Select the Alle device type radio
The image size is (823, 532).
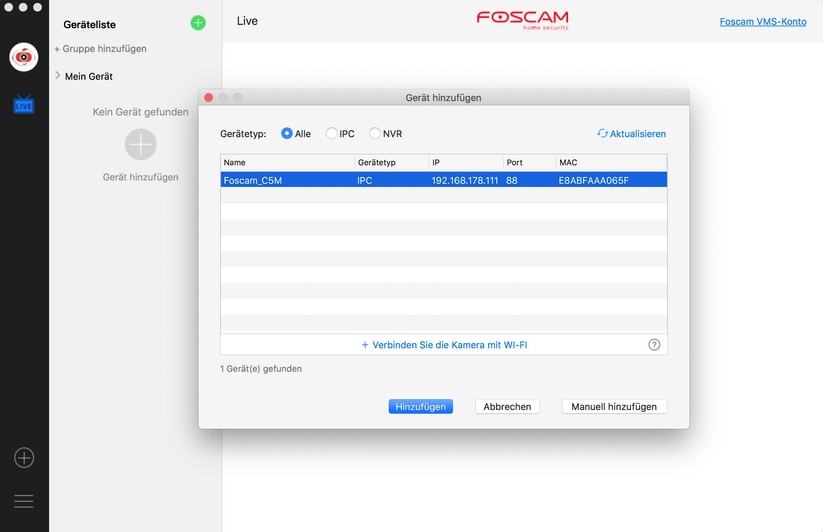pos(287,133)
